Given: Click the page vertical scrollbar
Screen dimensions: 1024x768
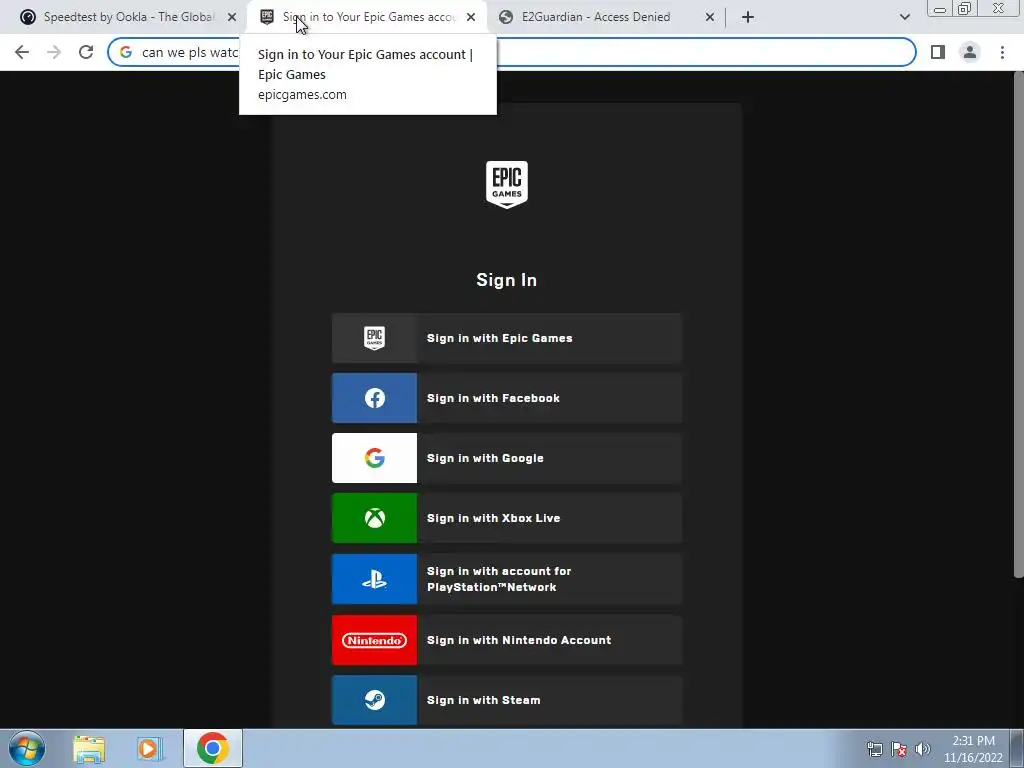Looking at the screenshot, I should click(1018, 325).
